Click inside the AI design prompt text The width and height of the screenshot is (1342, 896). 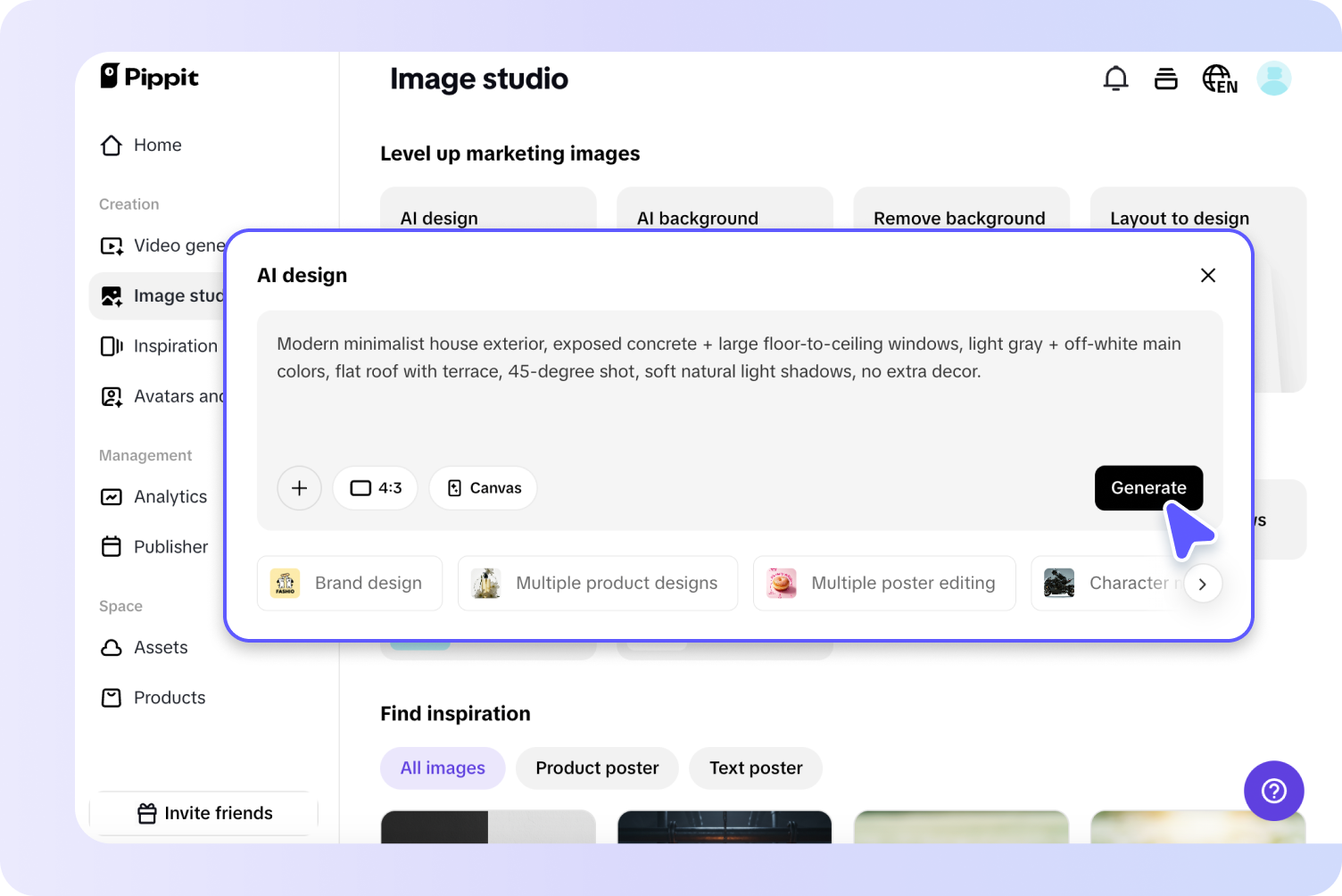pos(728,358)
